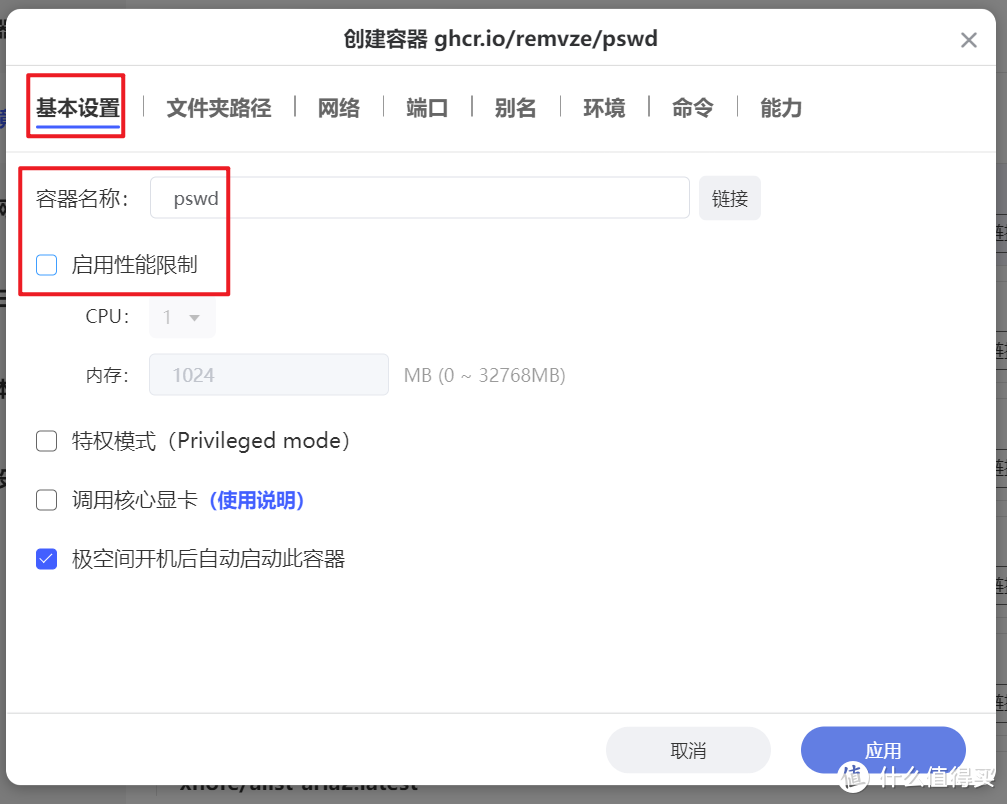Click the 内存 memory input showing 1024

click(x=268, y=374)
